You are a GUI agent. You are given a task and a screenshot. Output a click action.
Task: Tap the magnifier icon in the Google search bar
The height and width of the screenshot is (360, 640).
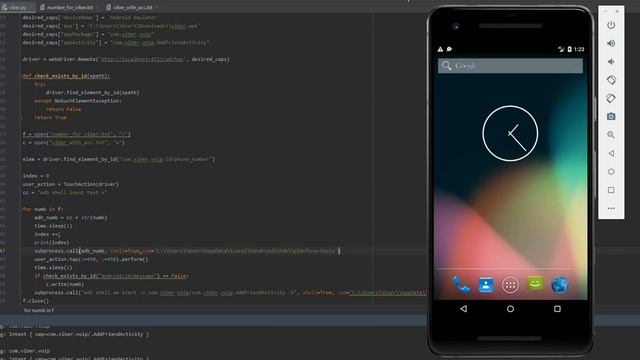[447, 66]
